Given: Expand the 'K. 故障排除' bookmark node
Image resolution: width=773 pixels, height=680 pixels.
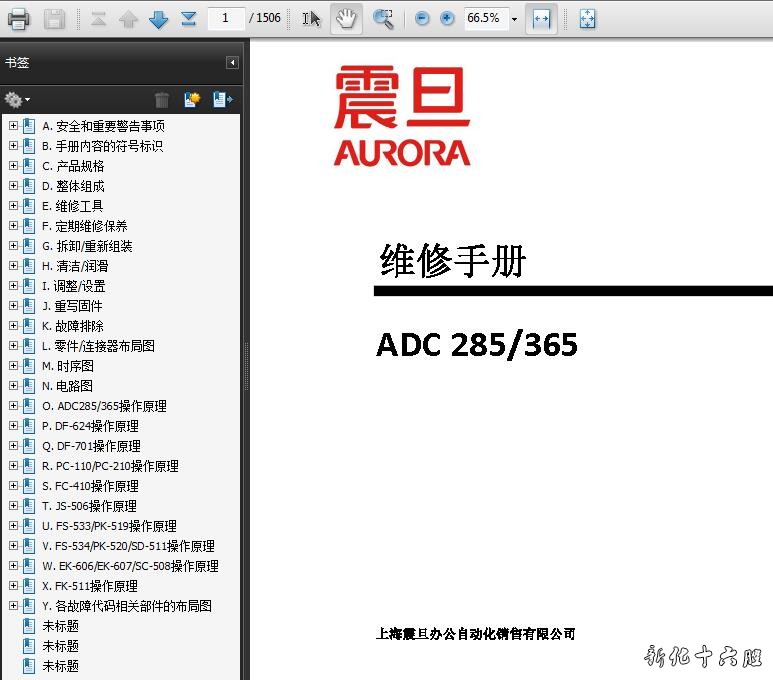Looking at the screenshot, I should (13, 326).
